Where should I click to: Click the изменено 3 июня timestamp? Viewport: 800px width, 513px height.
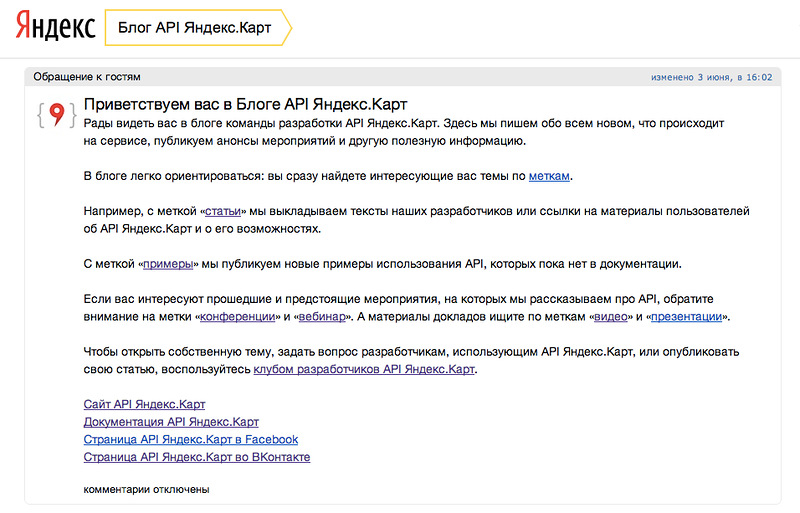711,78
